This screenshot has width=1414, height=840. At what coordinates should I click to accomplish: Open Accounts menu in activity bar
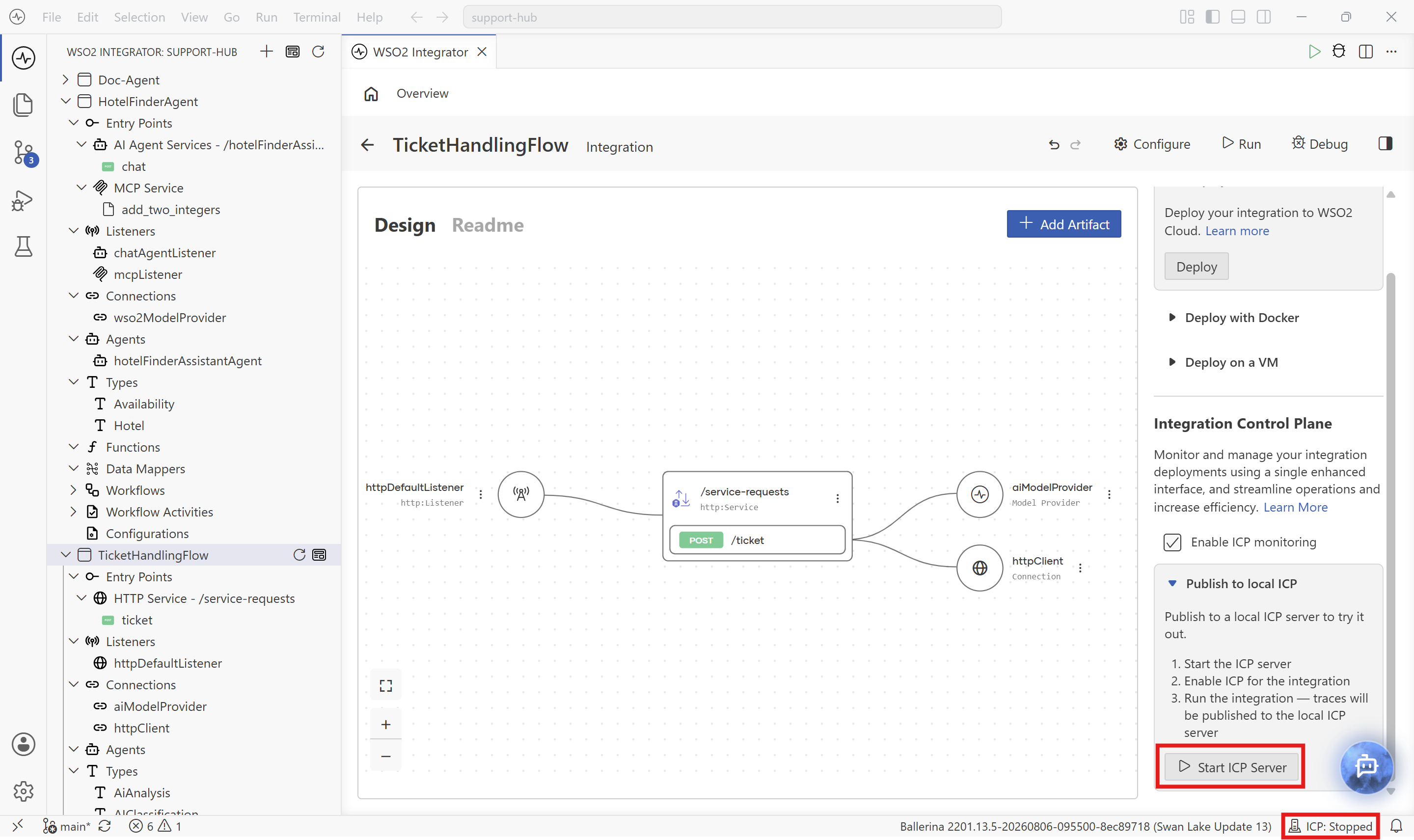(x=23, y=744)
